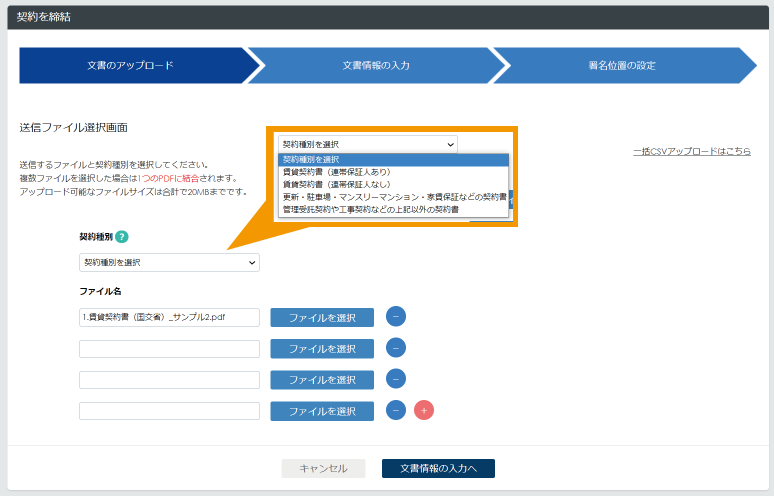Remove the サンプル2.pdf row with its minus button

[396, 317]
